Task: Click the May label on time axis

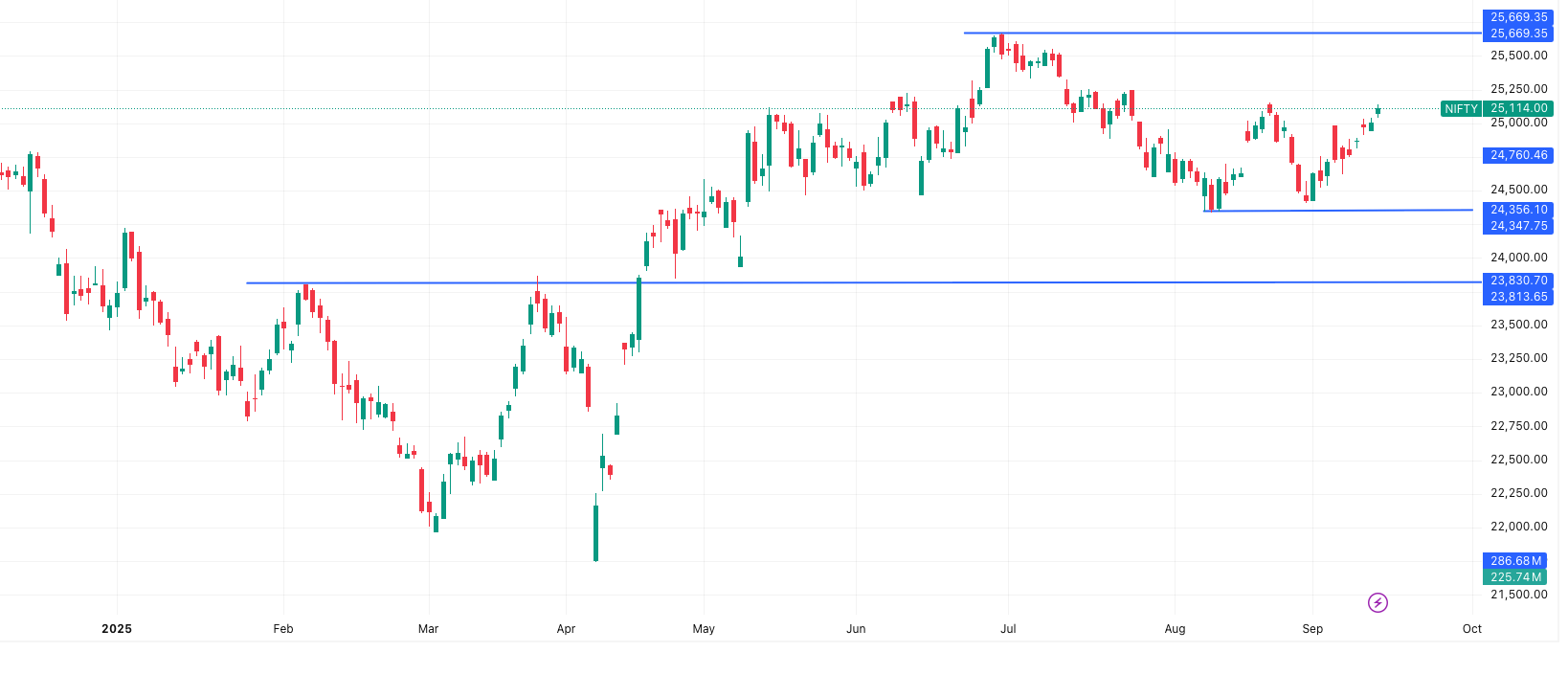Action: coord(704,629)
